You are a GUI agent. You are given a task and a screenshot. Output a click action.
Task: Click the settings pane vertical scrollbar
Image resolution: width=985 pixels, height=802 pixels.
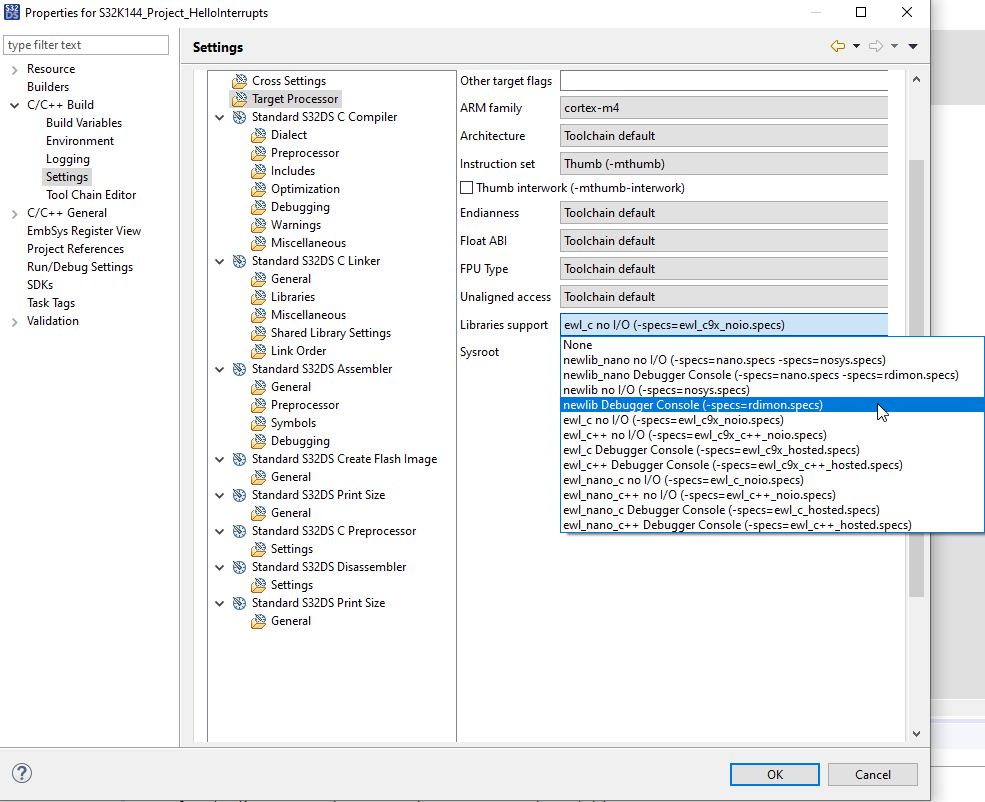click(x=916, y=380)
